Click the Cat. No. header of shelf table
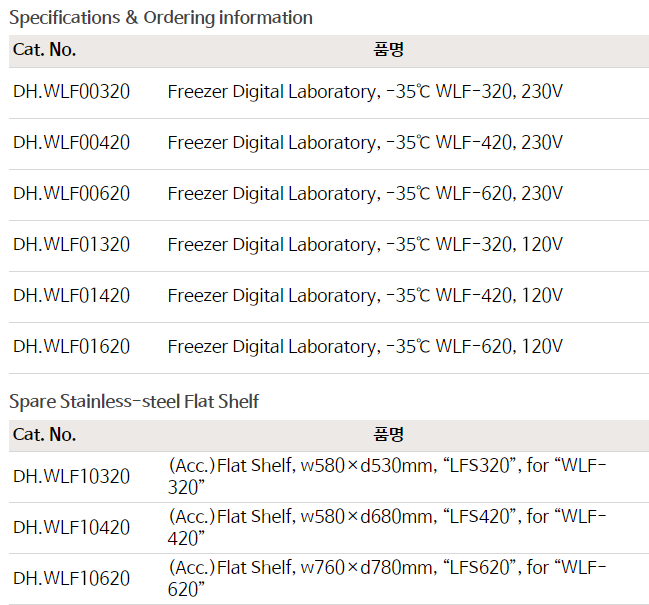 click(x=45, y=435)
